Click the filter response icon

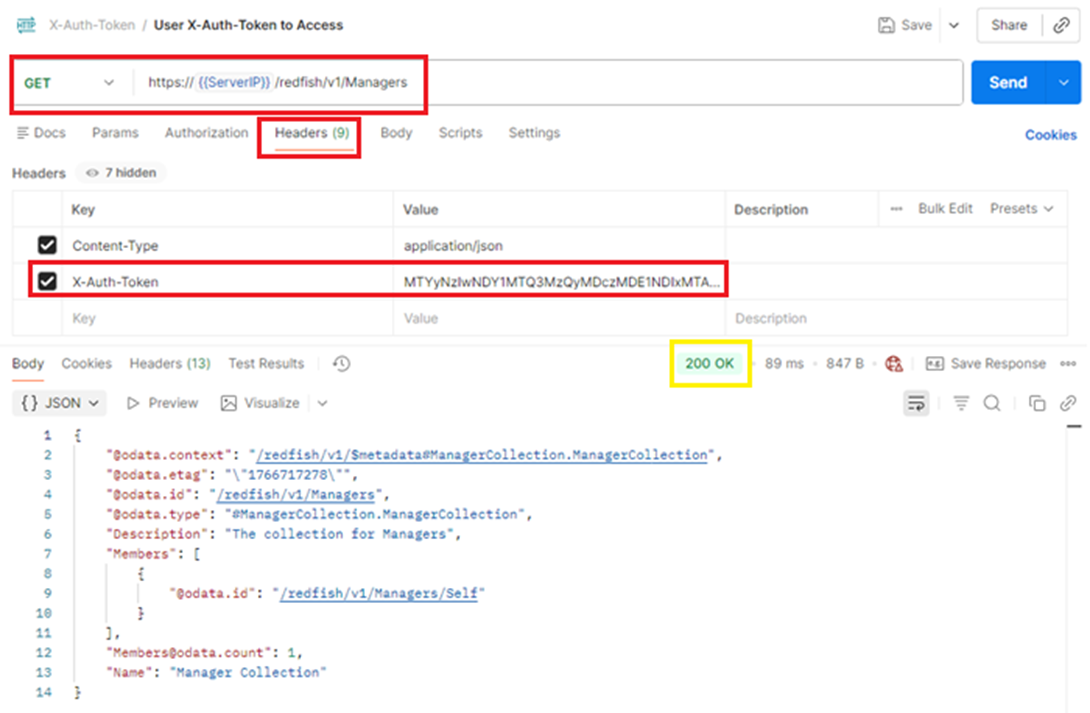tap(961, 403)
